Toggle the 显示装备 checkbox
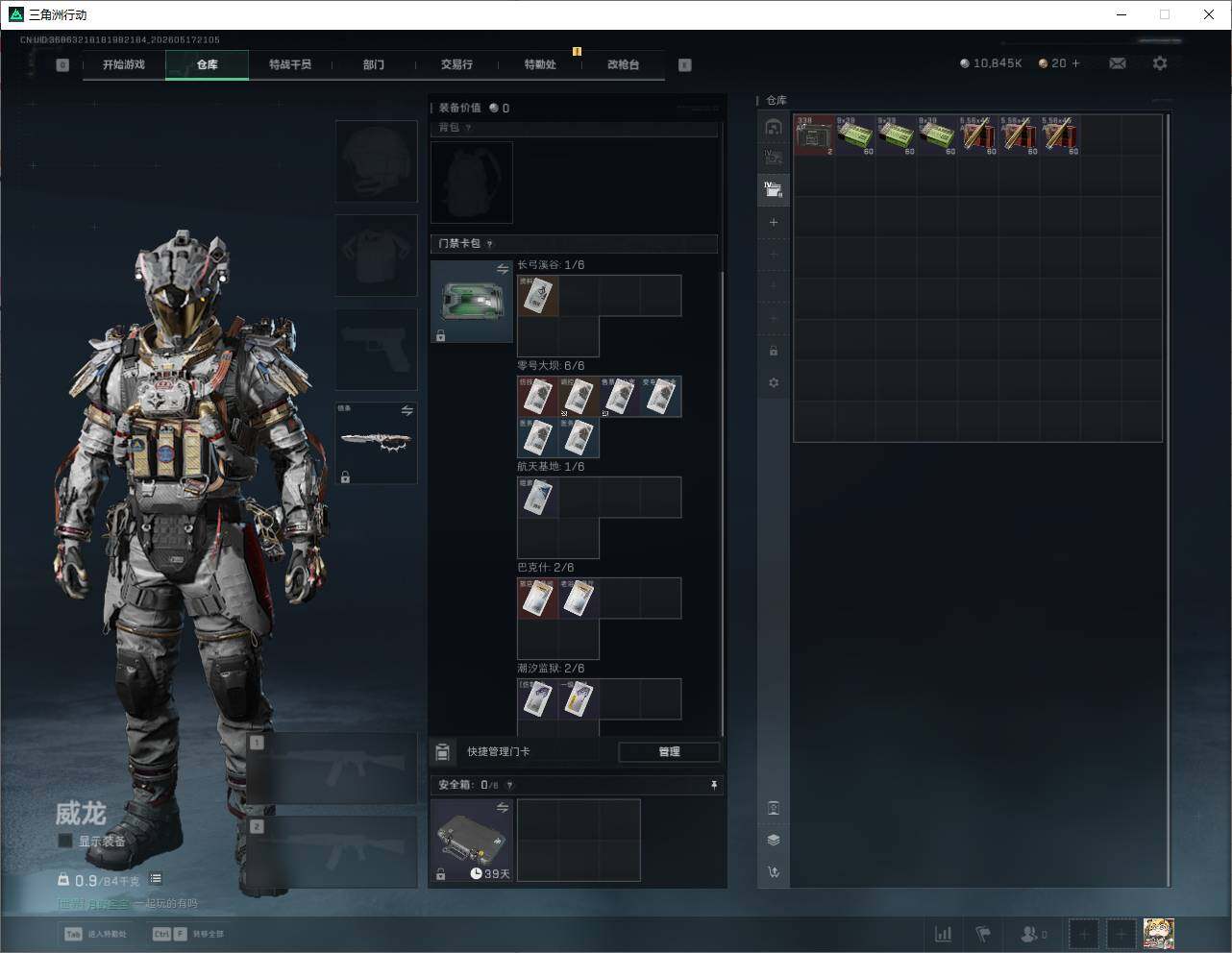Screen dimensions: 1232x953 [65, 841]
